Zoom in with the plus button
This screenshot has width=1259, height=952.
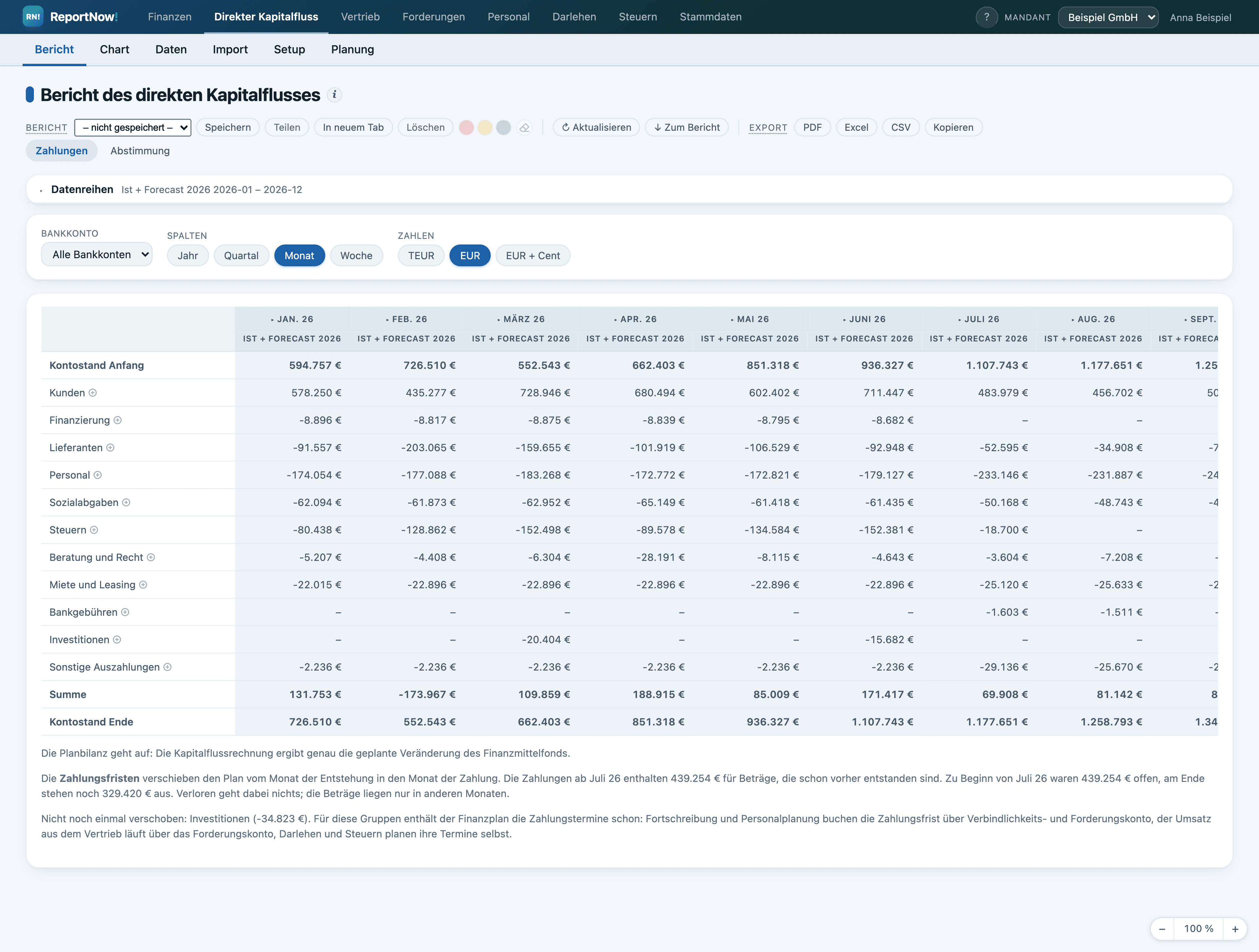tap(1235, 929)
